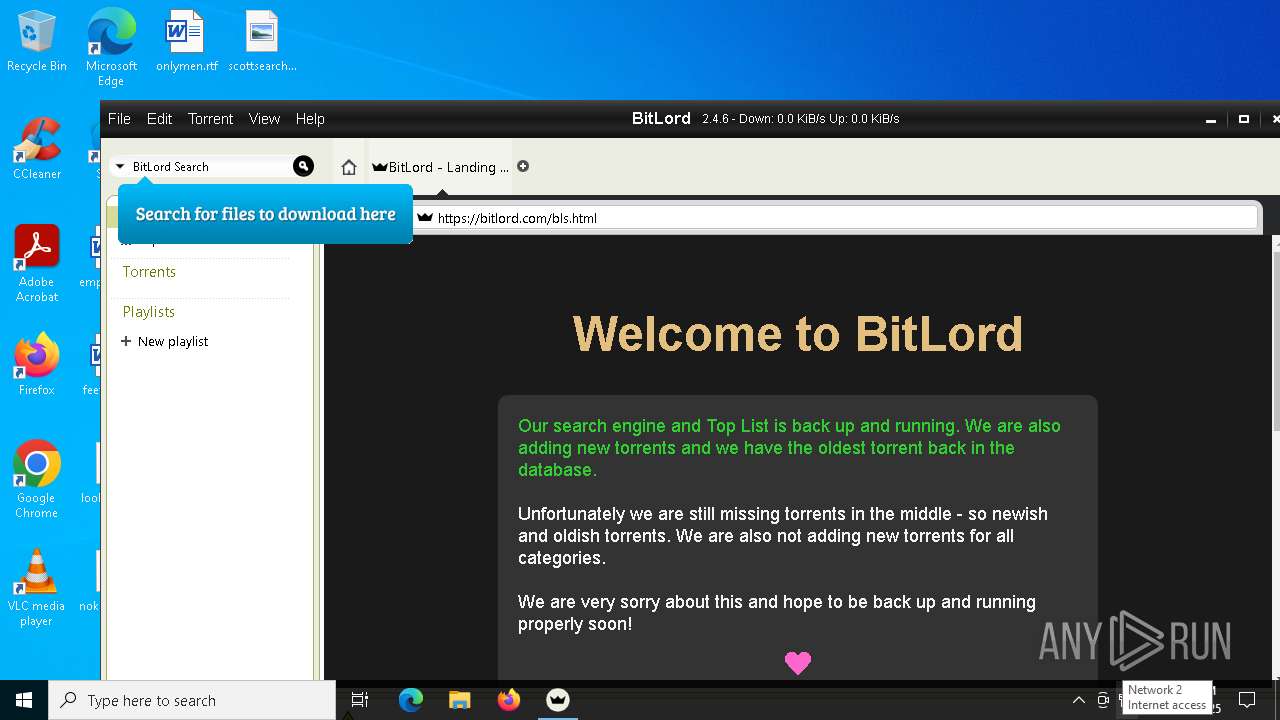This screenshot has width=1280, height=720.
Task: Open the View menu
Action: (x=264, y=118)
